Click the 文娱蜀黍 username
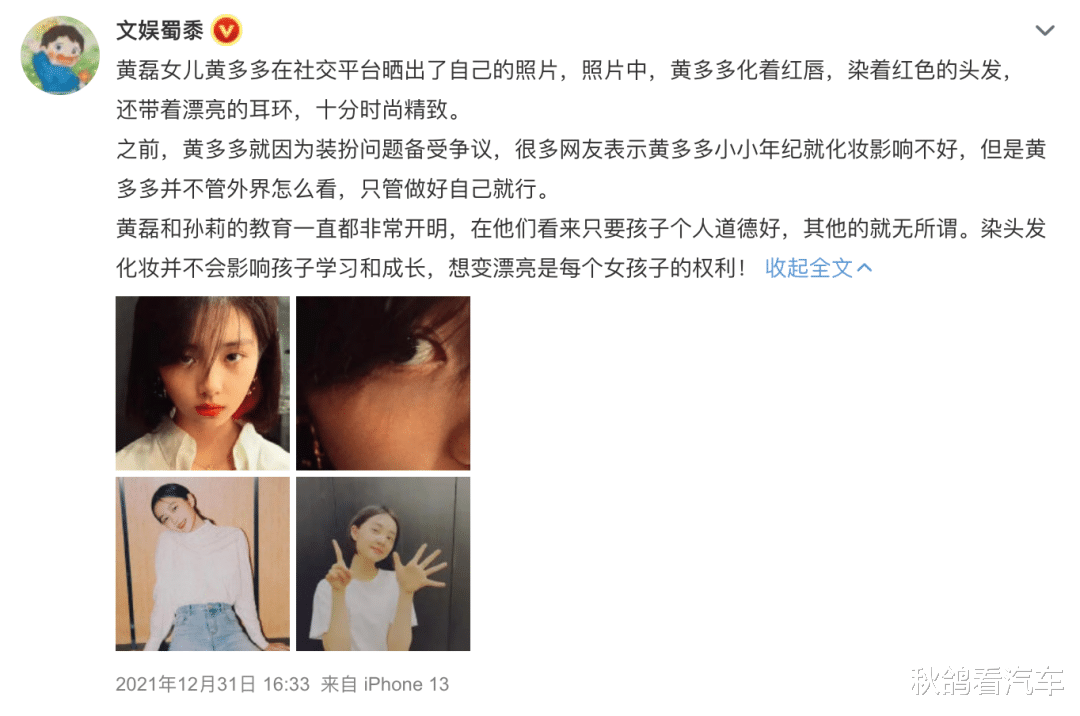The height and width of the screenshot is (716, 1080). 160,31
